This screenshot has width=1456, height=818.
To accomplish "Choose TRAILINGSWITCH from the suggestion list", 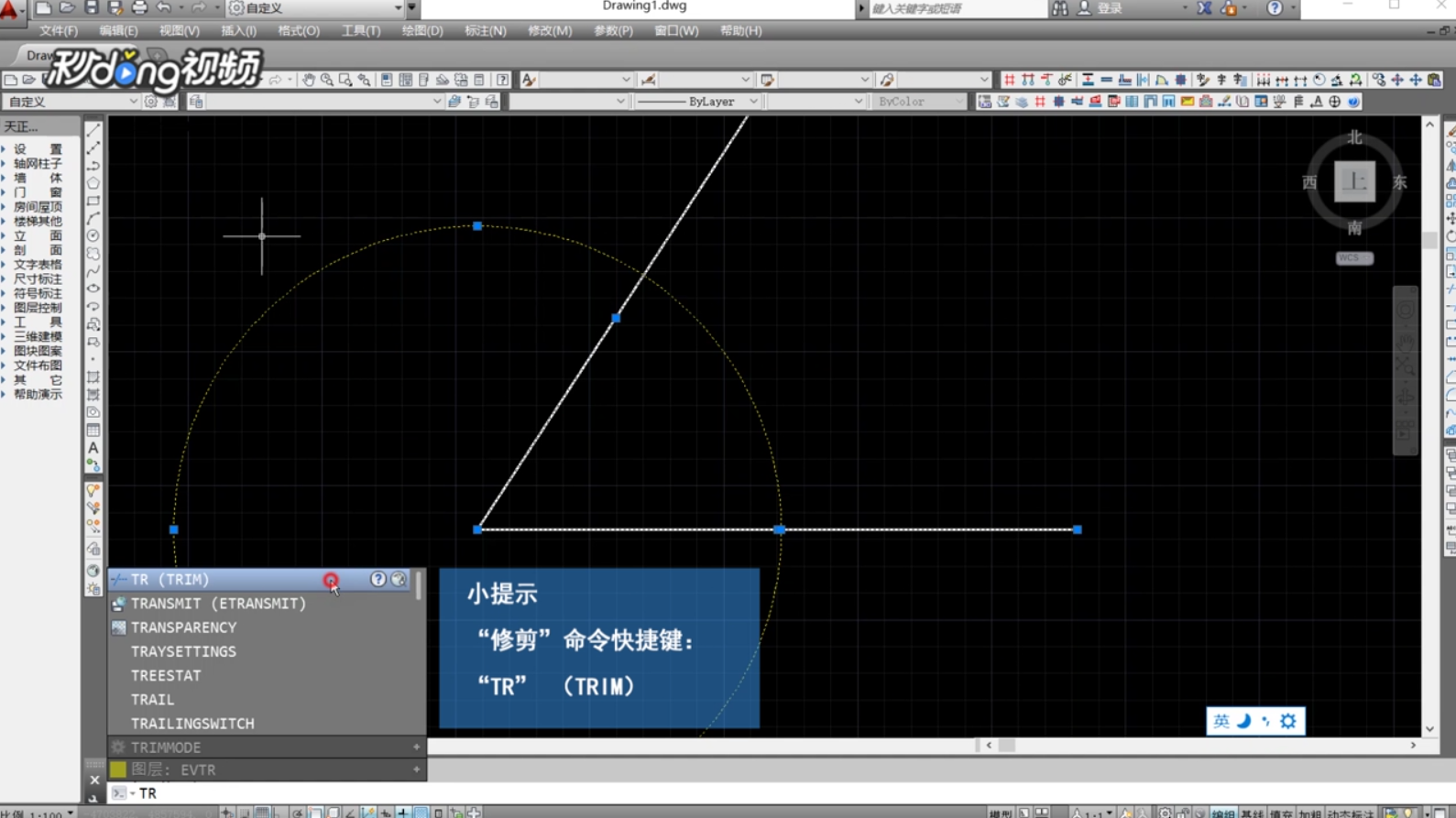I will (x=267, y=723).
